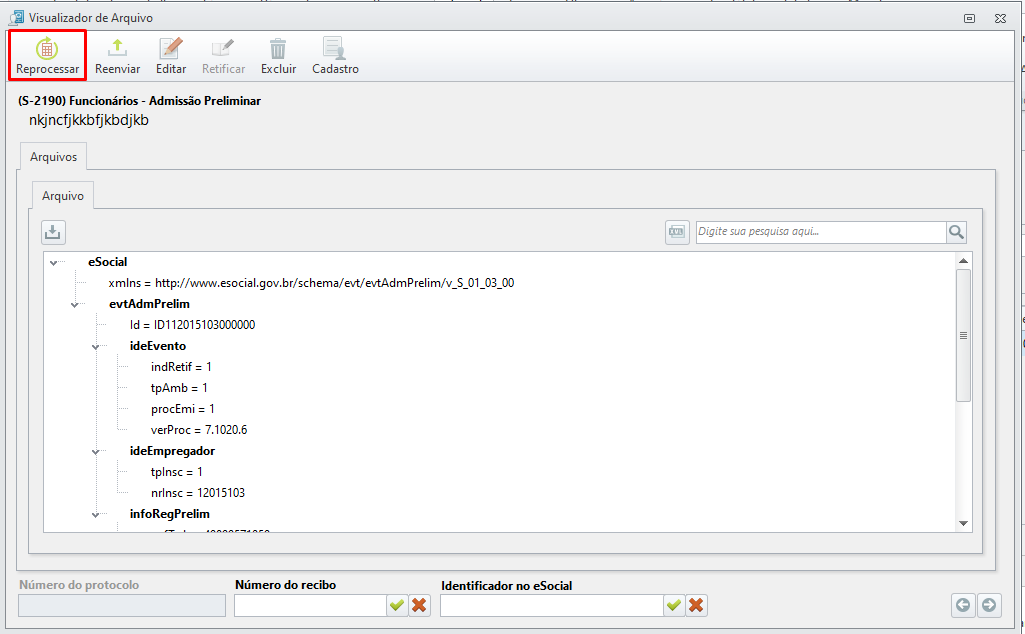Click the S-2190 Admissão Preliminar heading
The width and height of the screenshot is (1025, 634).
point(139,101)
